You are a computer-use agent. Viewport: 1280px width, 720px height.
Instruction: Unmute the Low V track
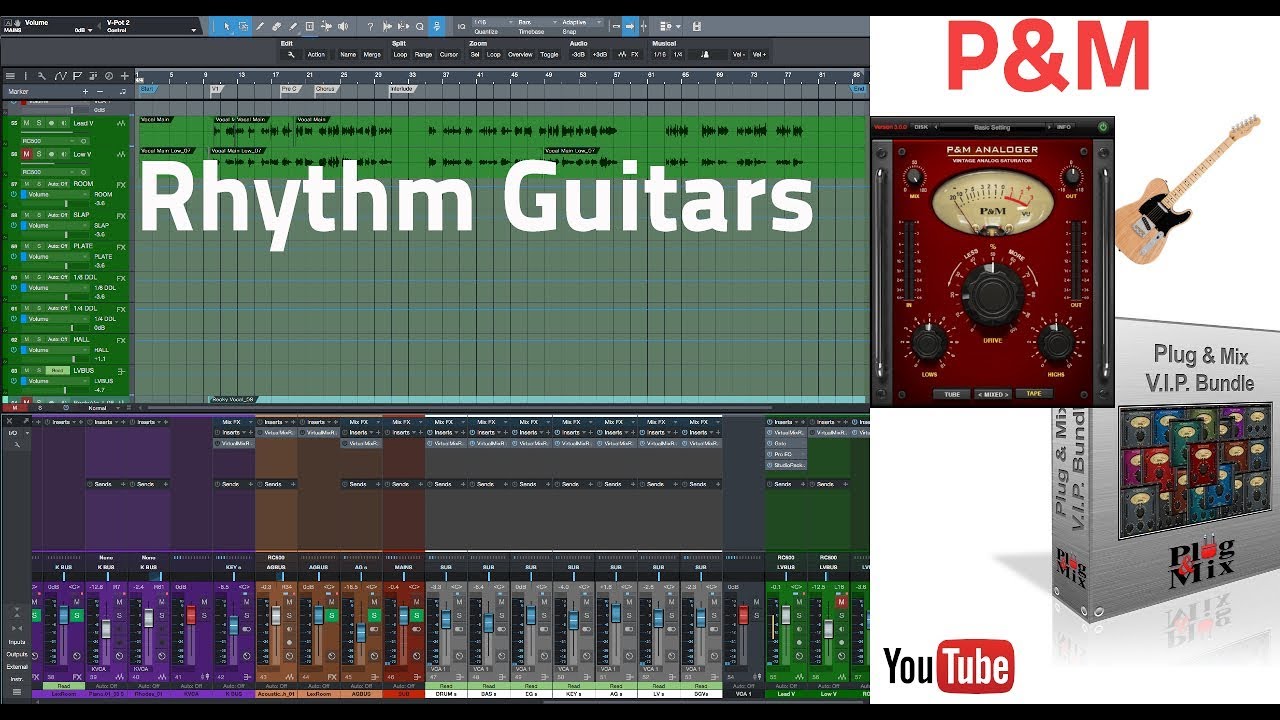pos(26,154)
